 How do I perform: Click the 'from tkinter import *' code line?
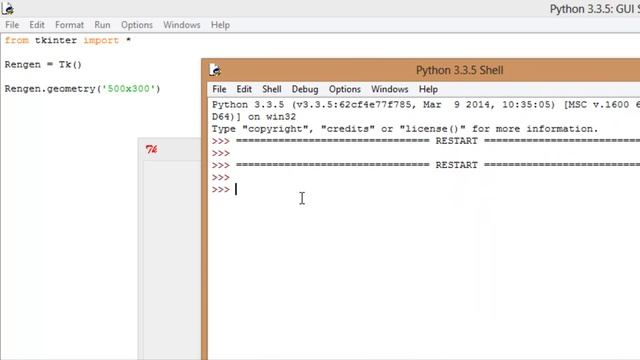click(68, 40)
